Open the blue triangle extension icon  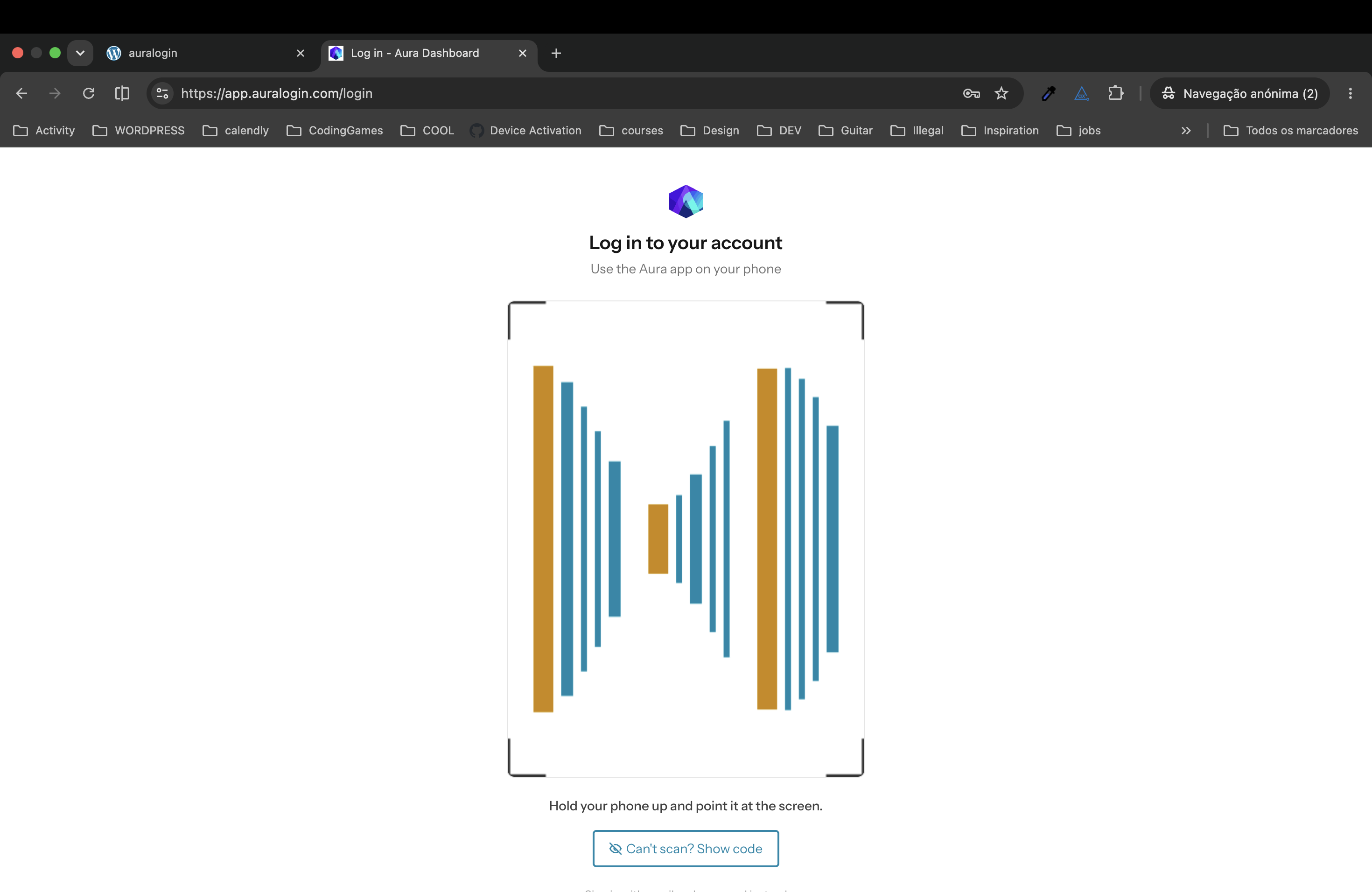tap(1082, 93)
